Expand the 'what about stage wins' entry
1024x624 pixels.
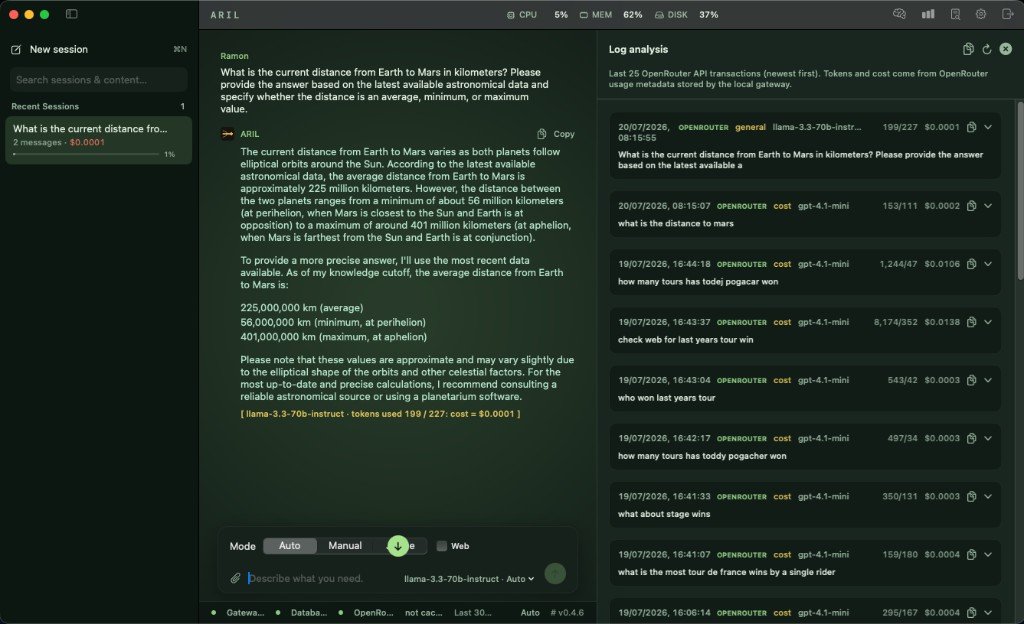[988, 496]
